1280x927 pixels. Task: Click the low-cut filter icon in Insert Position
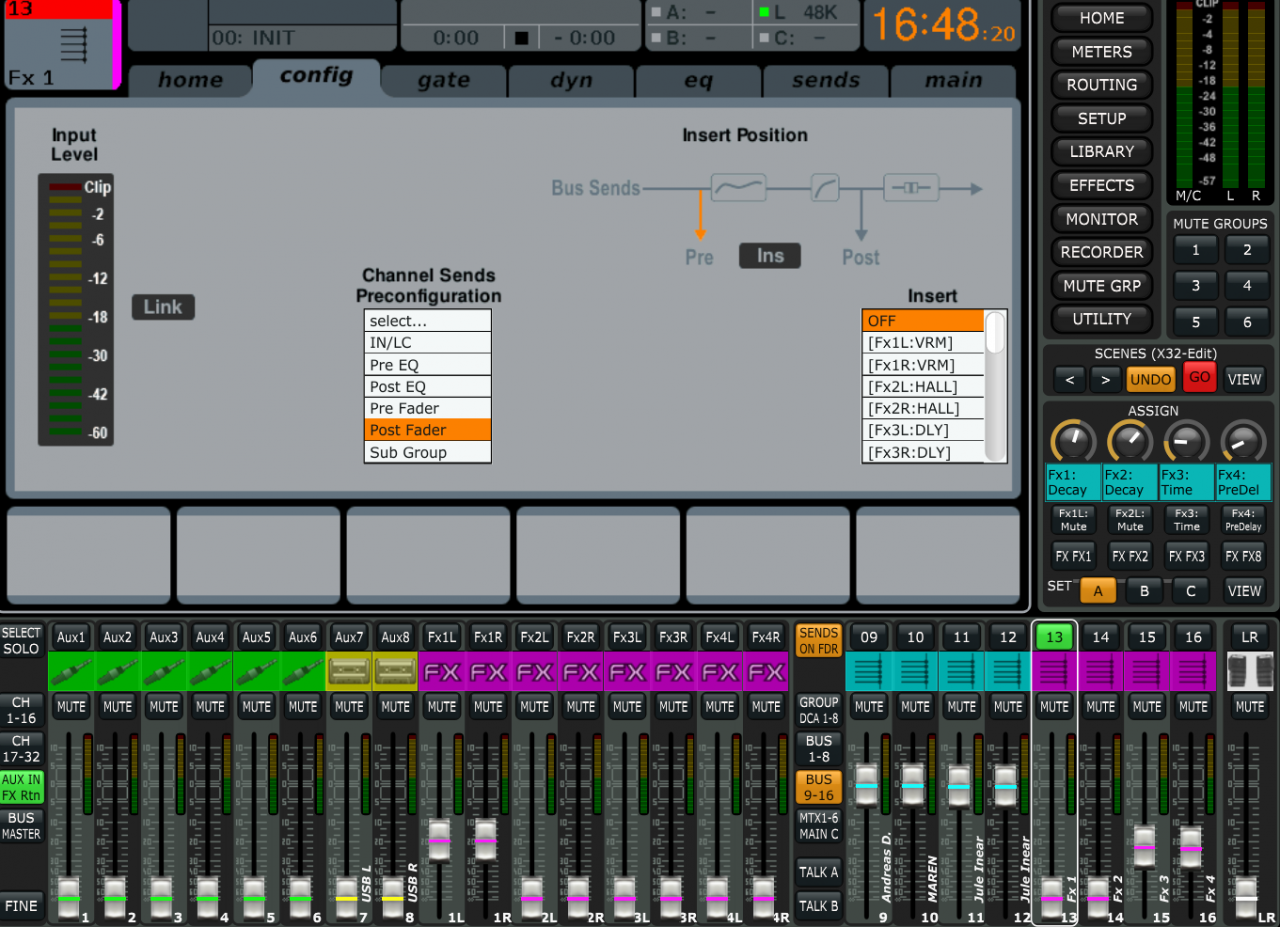(x=738, y=188)
